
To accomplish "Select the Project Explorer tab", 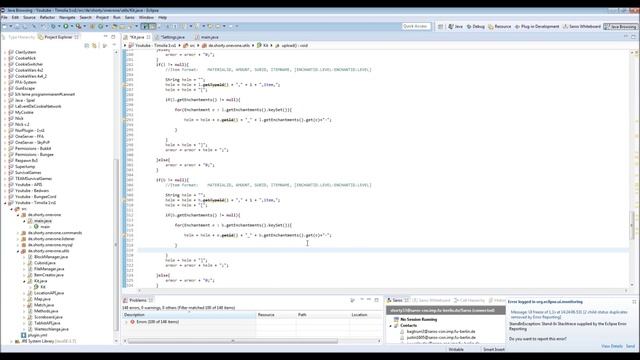I will click(x=58, y=37).
